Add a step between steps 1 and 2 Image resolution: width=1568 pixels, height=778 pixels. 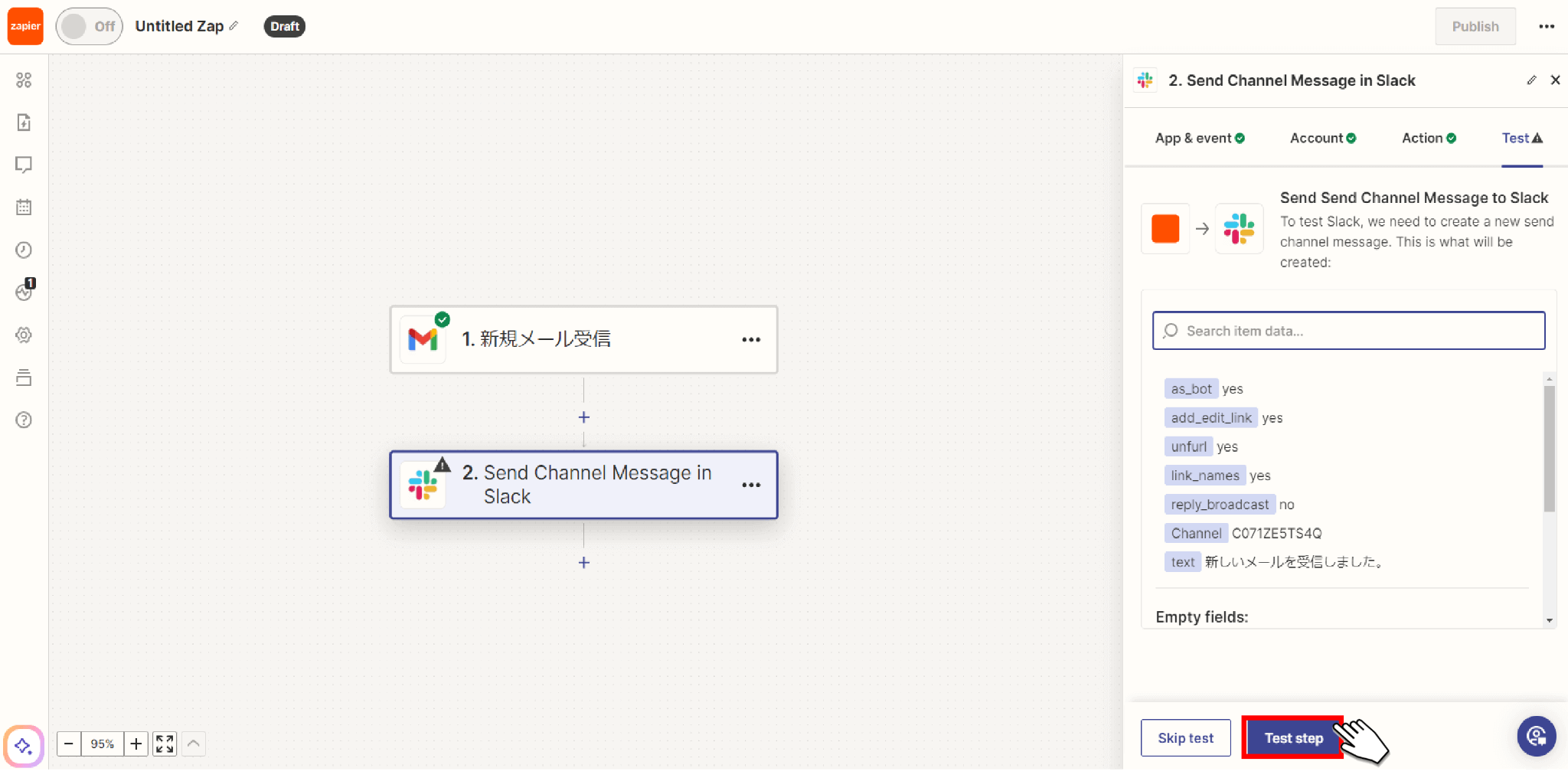[583, 417]
